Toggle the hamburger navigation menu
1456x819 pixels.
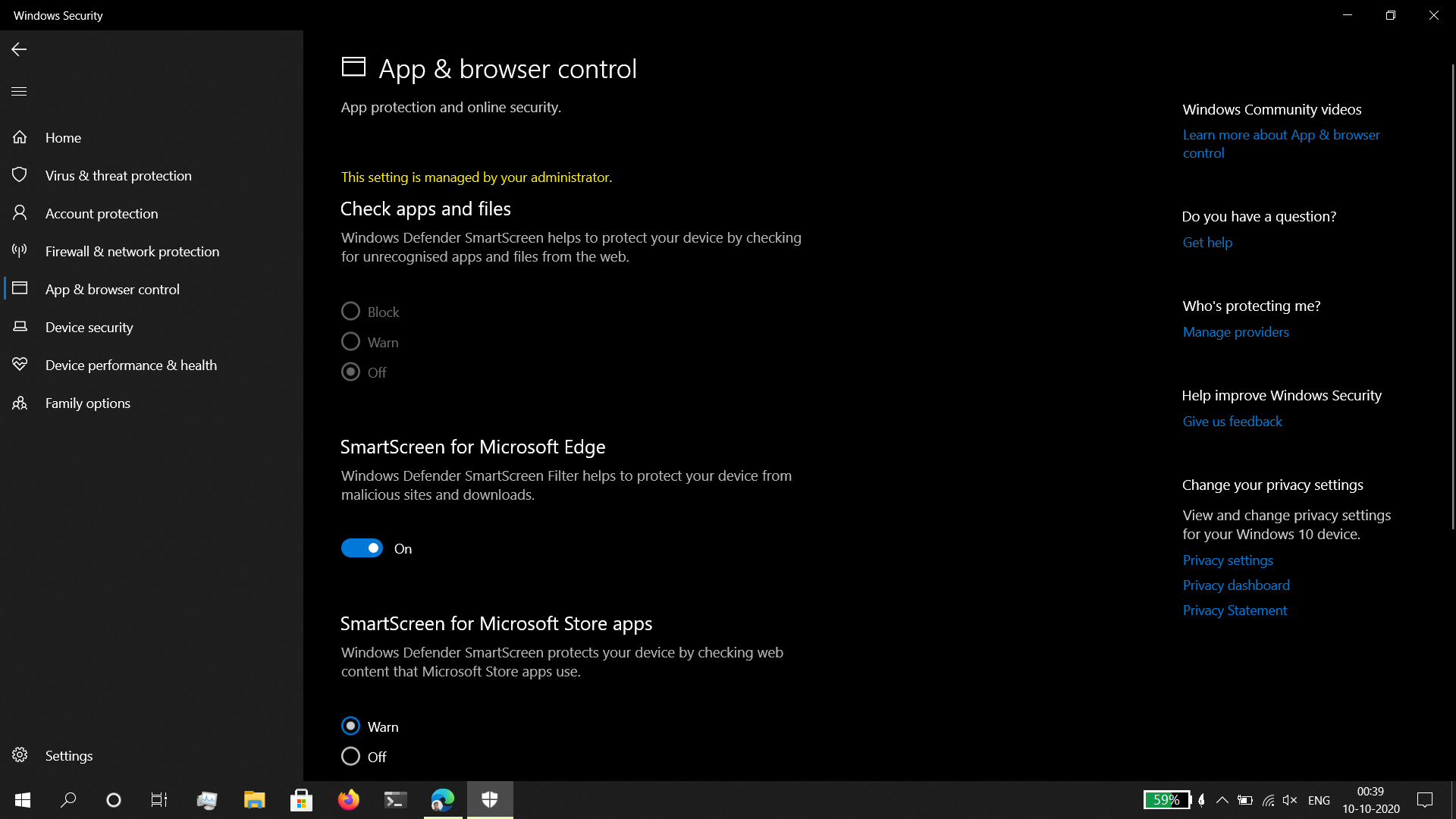pos(19,91)
